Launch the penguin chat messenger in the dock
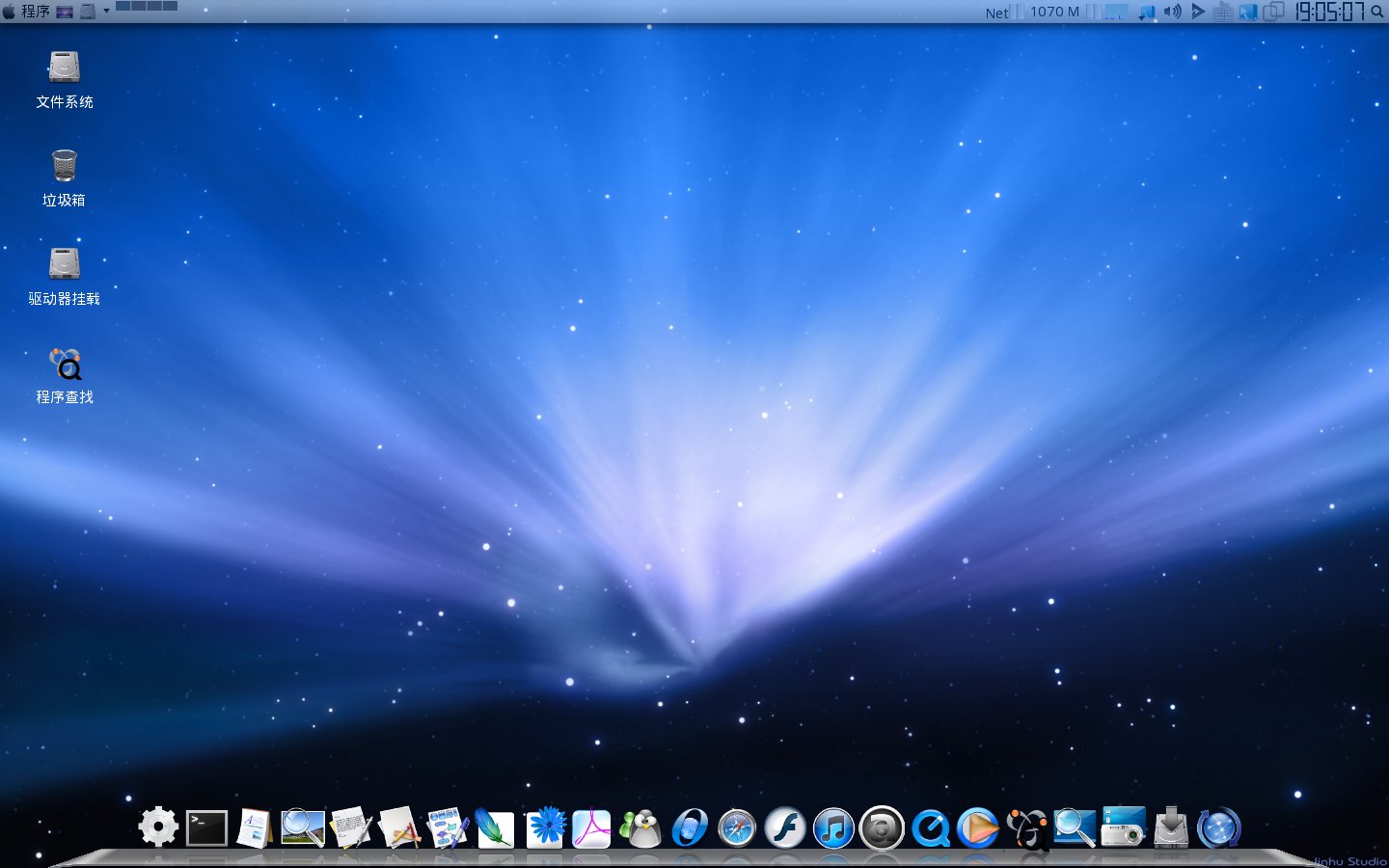This screenshot has width=1389, height=868. 640,827
